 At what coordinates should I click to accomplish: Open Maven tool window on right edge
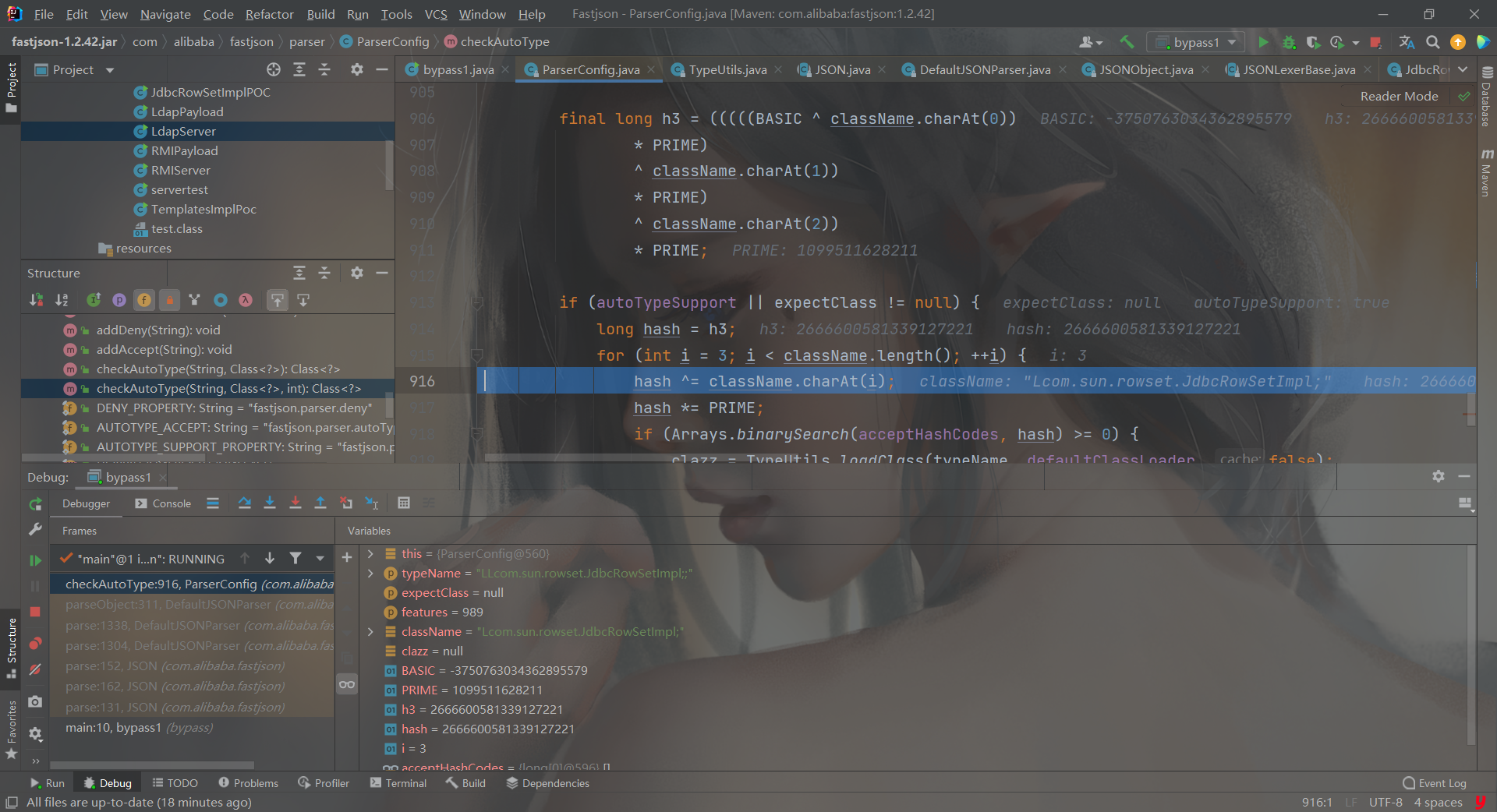1486,172
